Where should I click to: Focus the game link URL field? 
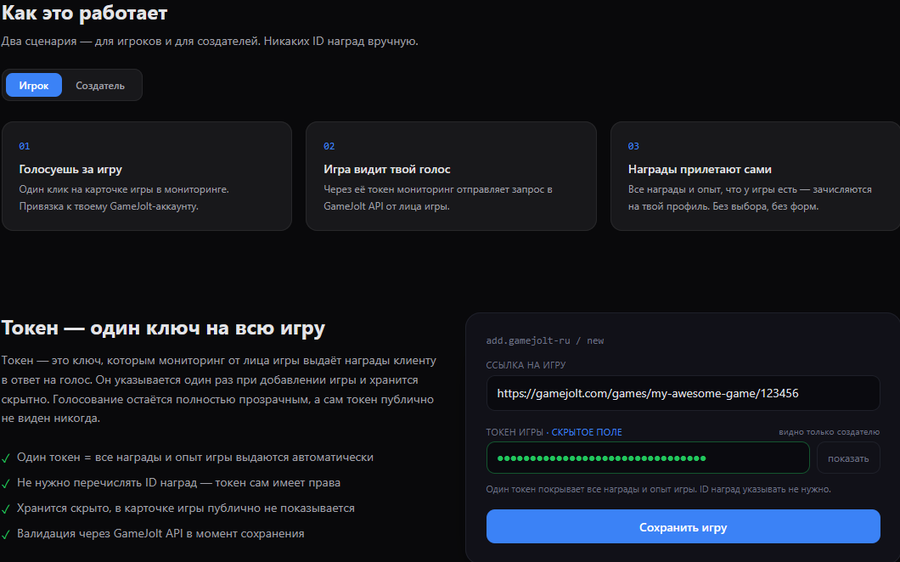click(683, 393)
